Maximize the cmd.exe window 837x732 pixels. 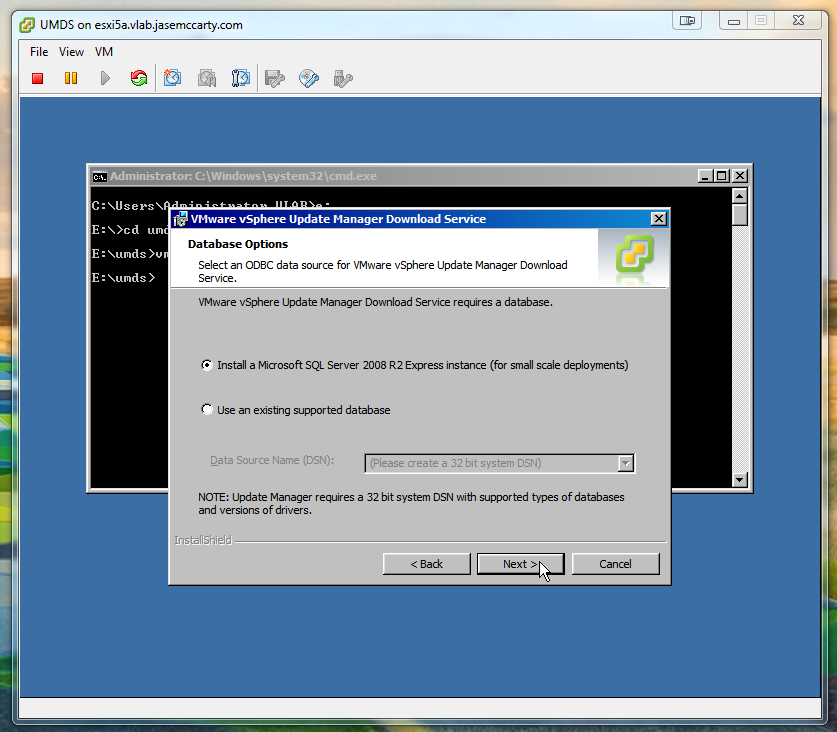click(x=722, y=176)
